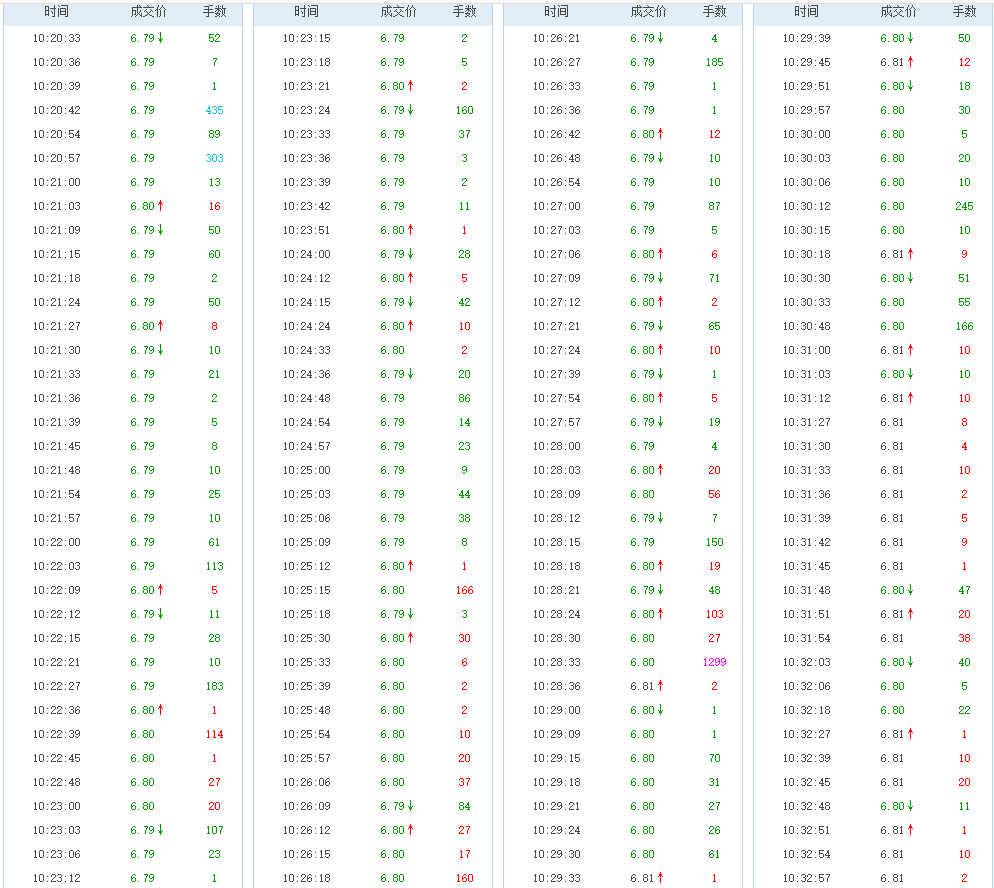This screenshot has height=888, width=994.
Task: Click volume 435 in the 10:20:42 row
Action: pos(214,110)
